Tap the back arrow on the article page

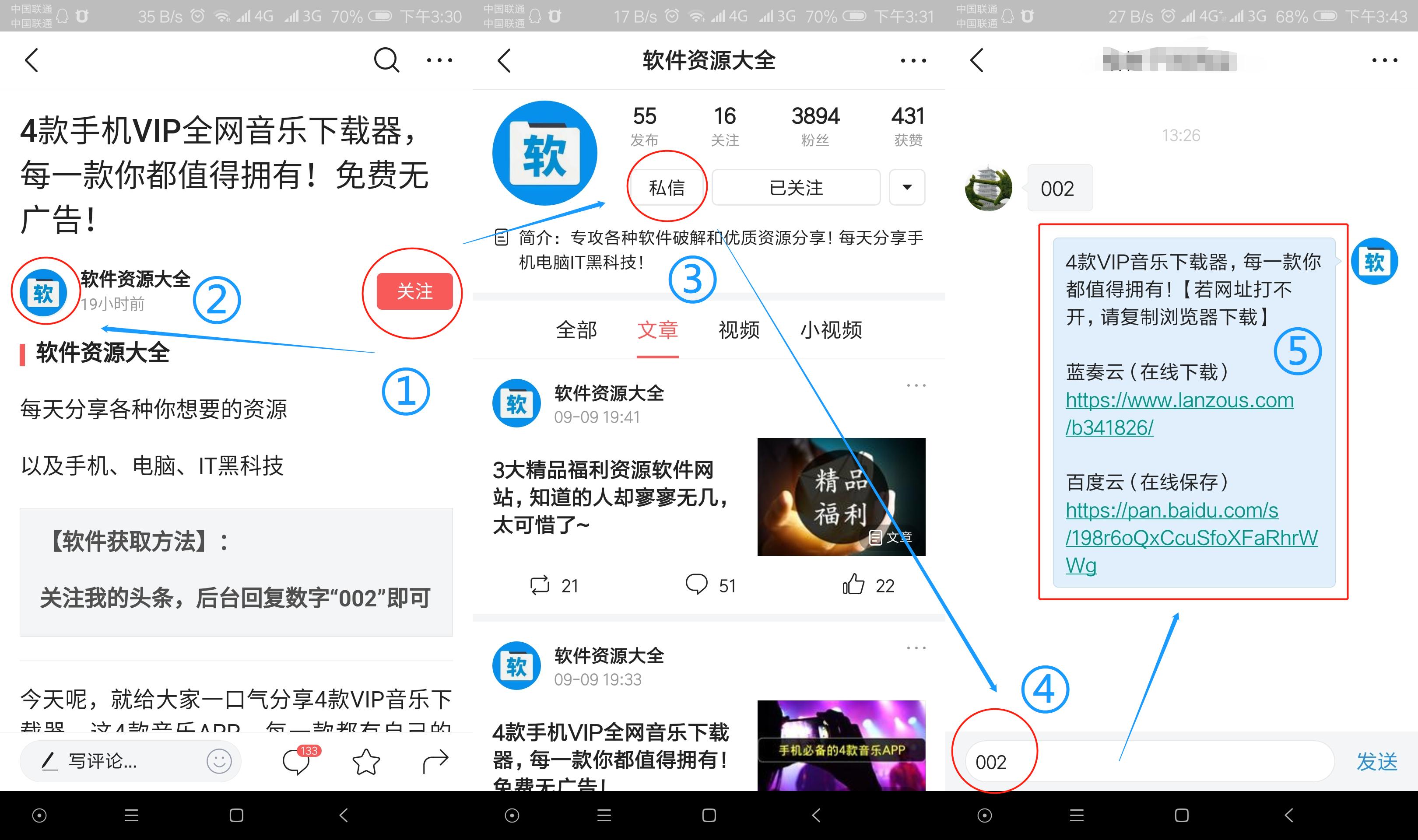pyautogui.click(x=31, y=59)
